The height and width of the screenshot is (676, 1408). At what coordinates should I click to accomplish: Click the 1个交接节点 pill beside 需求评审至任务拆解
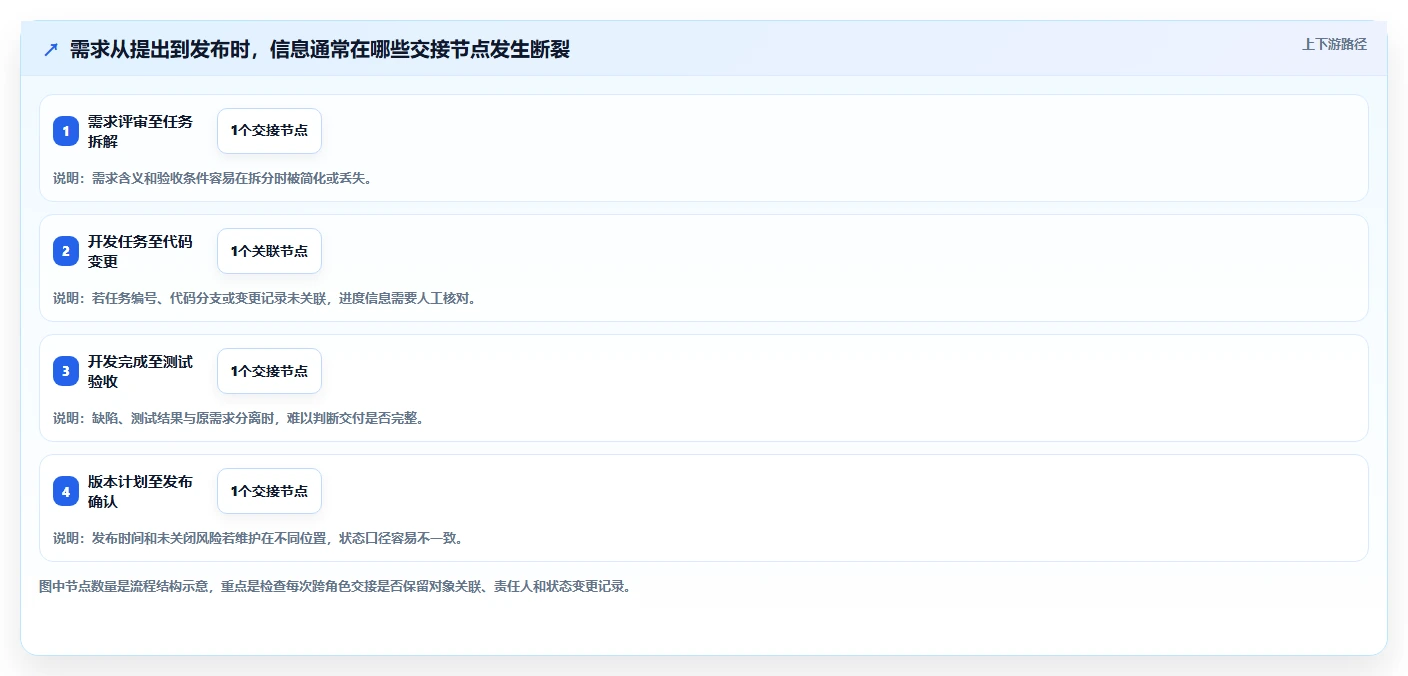coord(269,131)
